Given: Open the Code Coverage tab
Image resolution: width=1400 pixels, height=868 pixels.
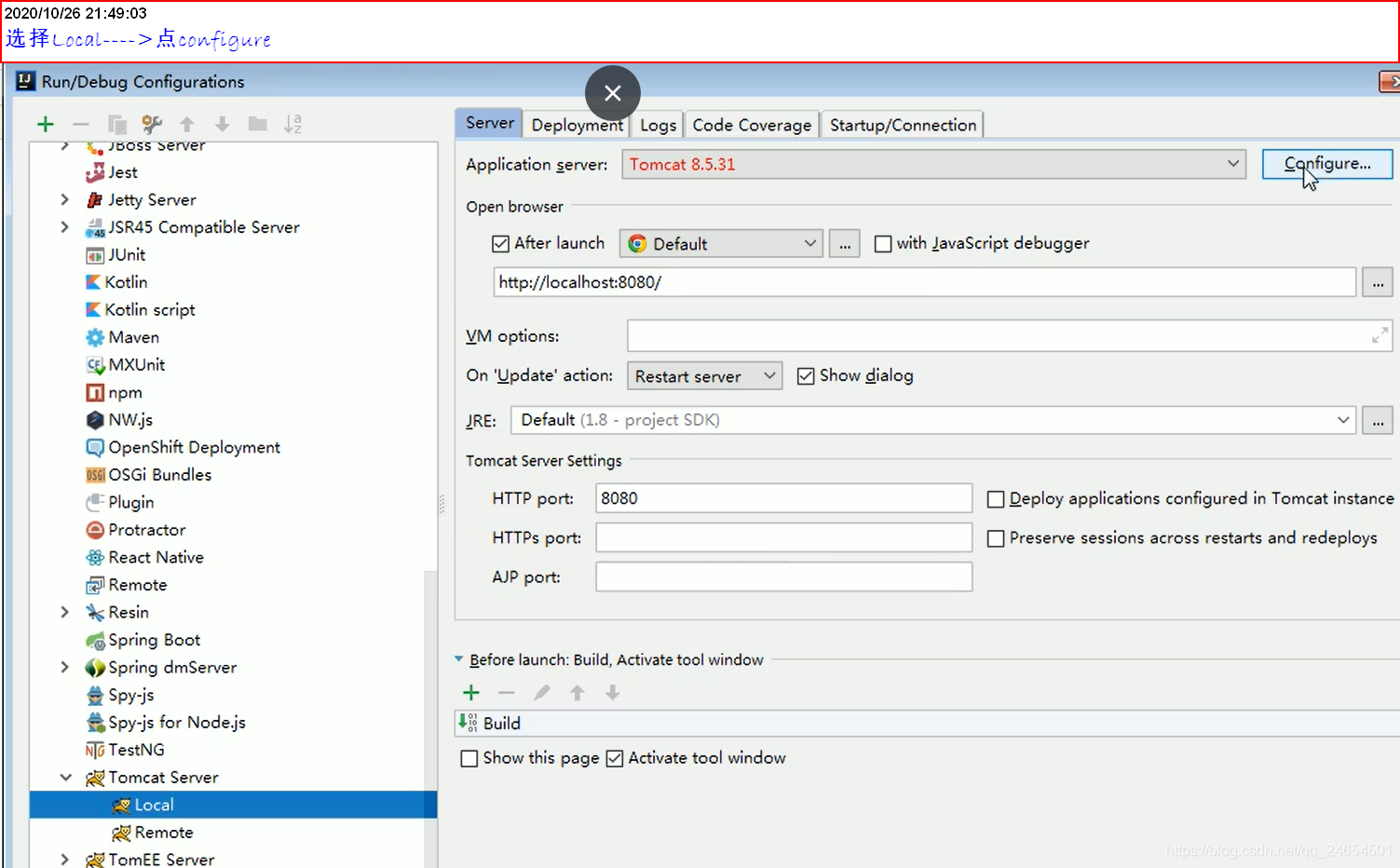Looking at the screenshot, I should (752, 125).
